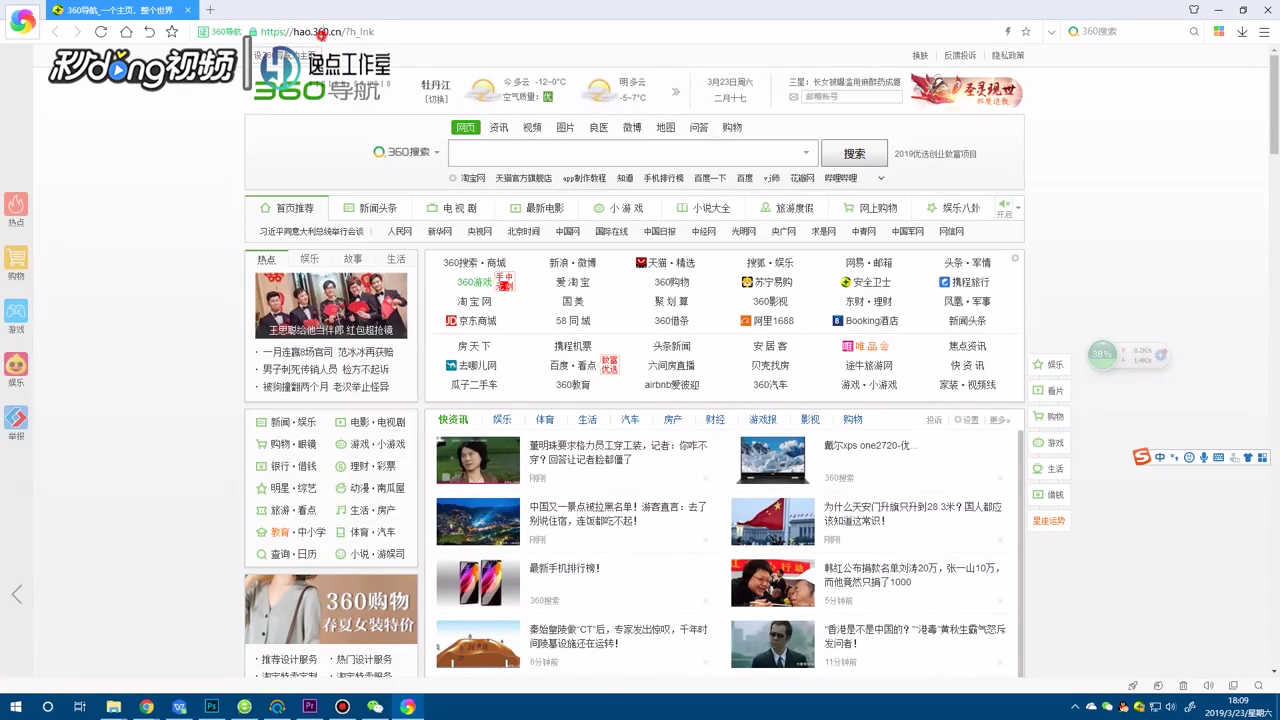Viewport: 1280px width, 720px height.
Task: Select the 资讯 search tab
Action: 499,127
